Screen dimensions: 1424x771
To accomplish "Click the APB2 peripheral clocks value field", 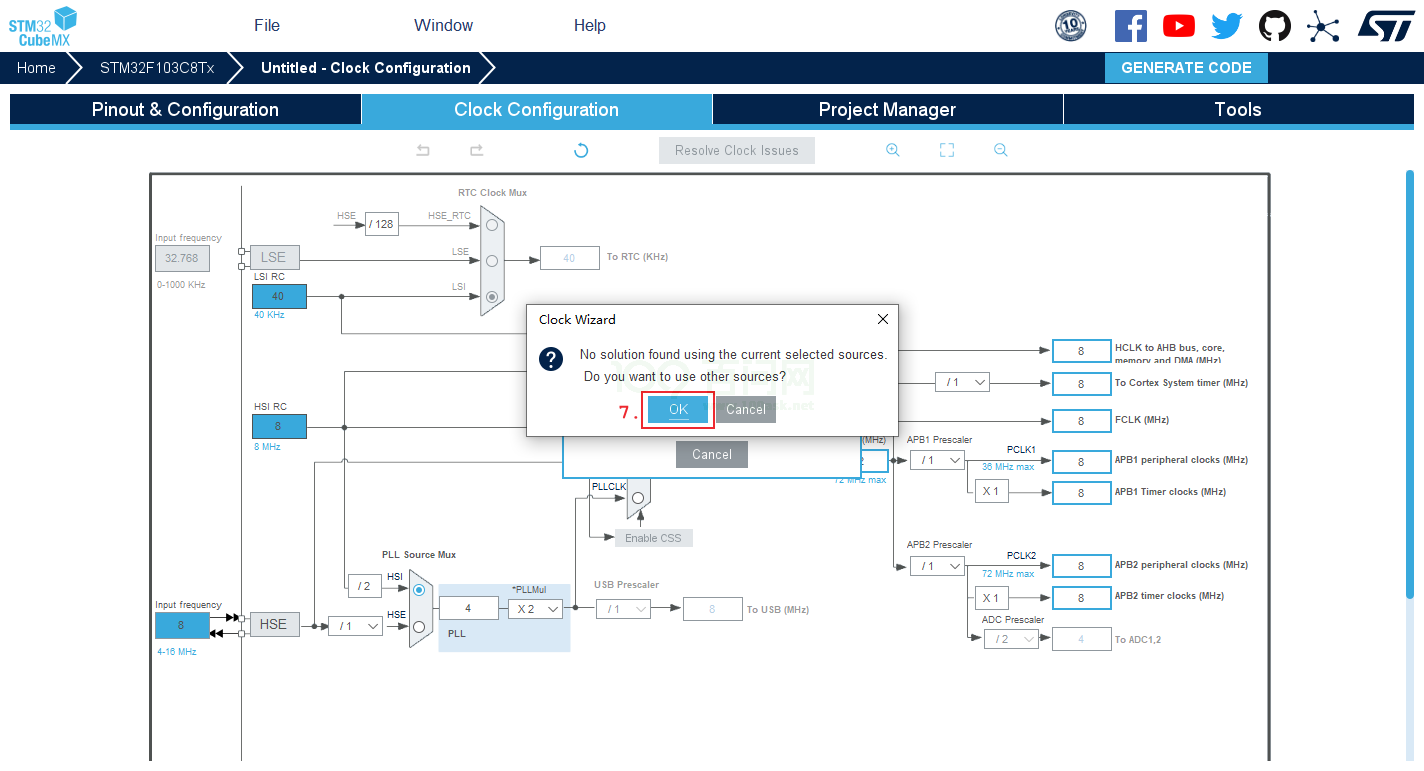I will click(x=1081, y=566).
